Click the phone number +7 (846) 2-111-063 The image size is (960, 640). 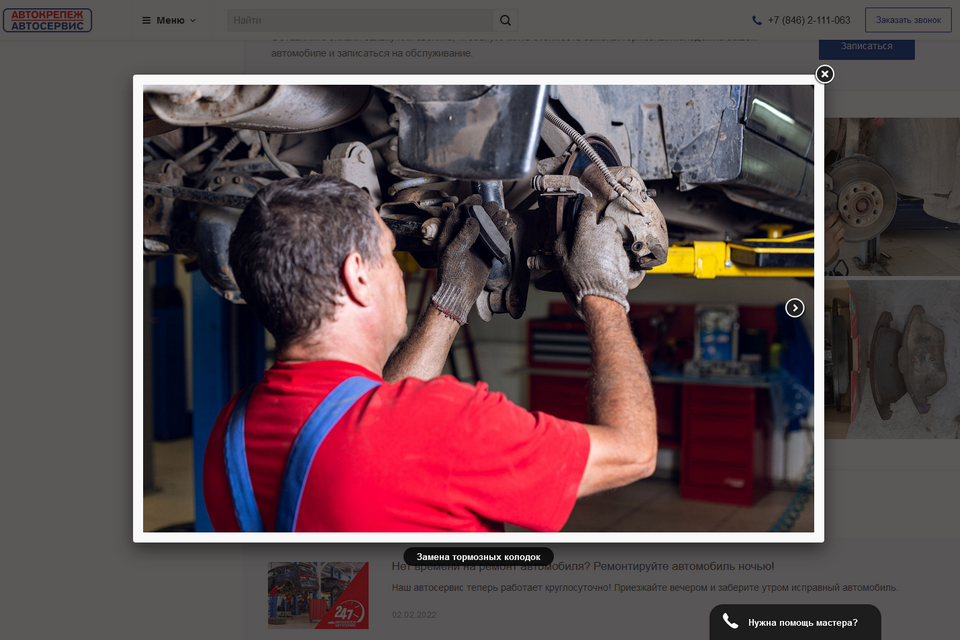[809, 20]
